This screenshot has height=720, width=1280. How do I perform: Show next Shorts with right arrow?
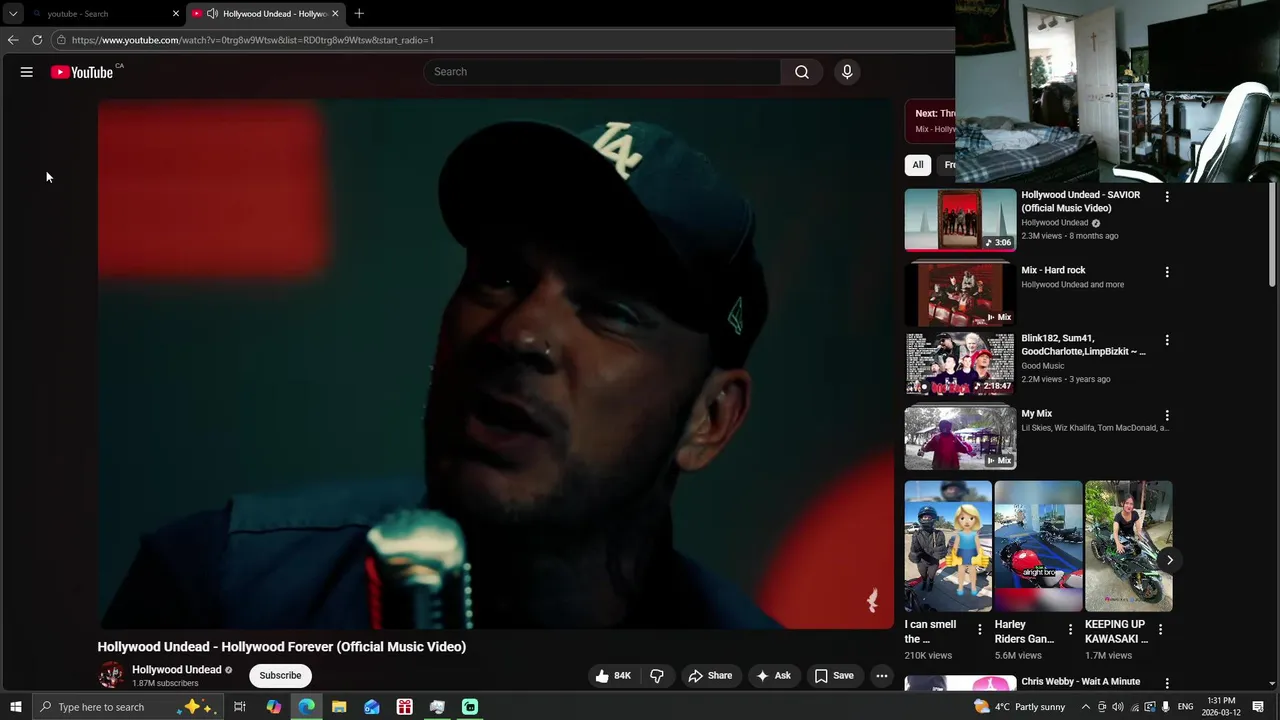click(1169, 560)
